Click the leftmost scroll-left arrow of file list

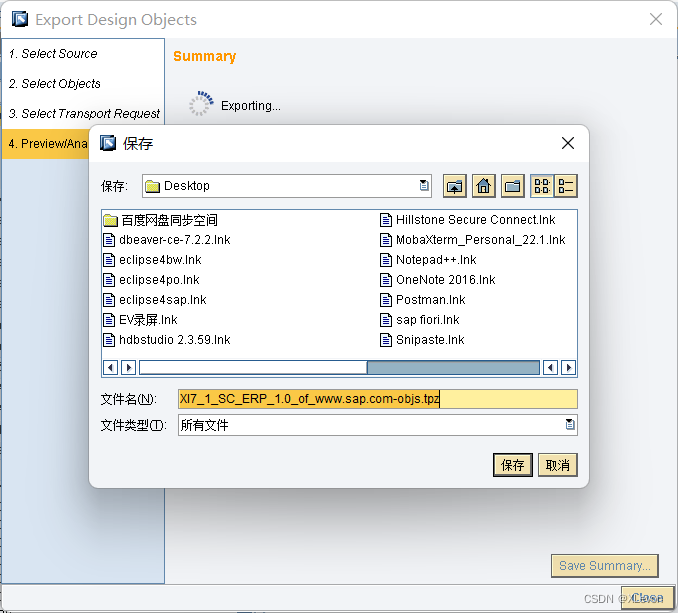pos(110,368)
